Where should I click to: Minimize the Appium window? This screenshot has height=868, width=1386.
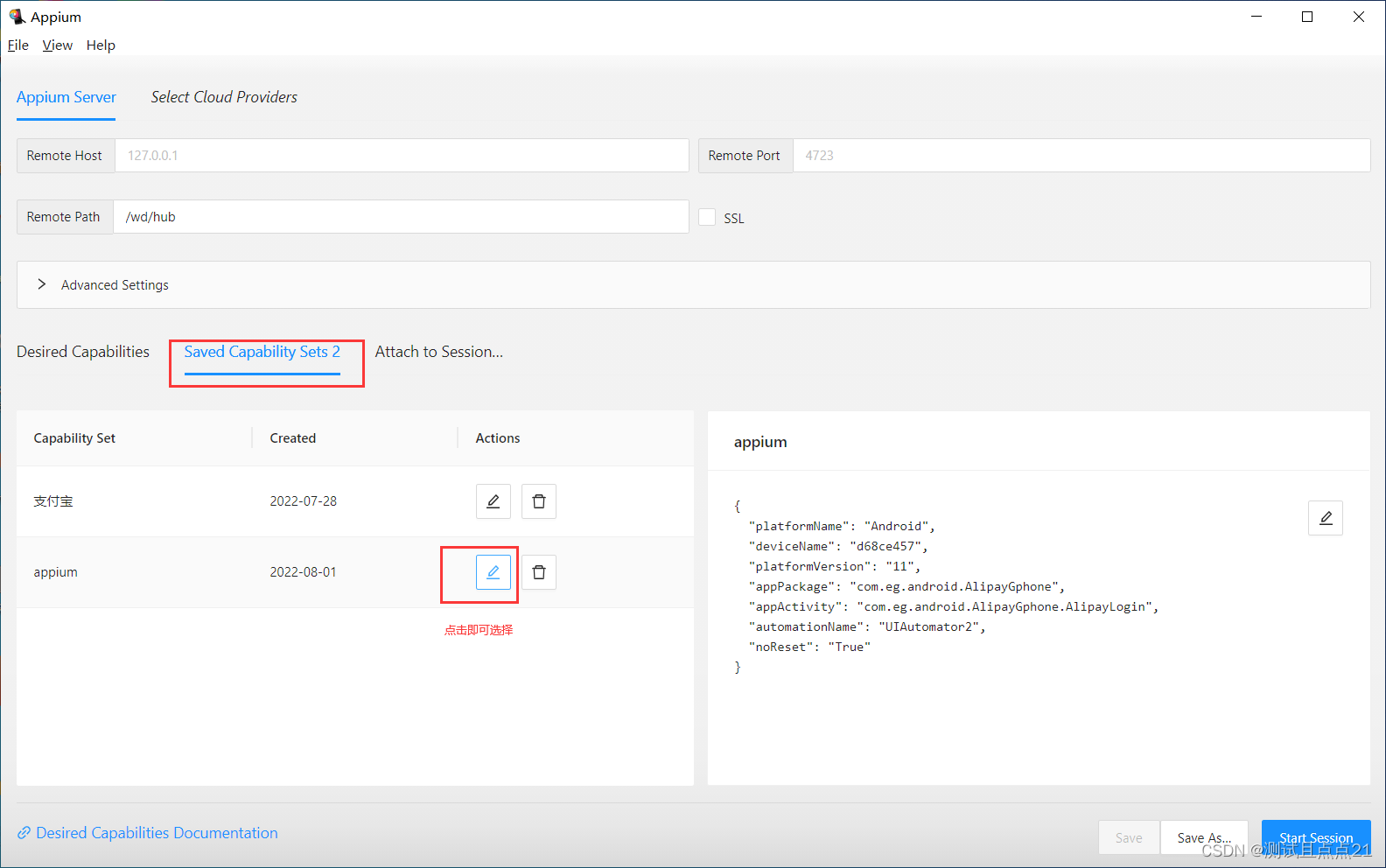(1256, 17)
